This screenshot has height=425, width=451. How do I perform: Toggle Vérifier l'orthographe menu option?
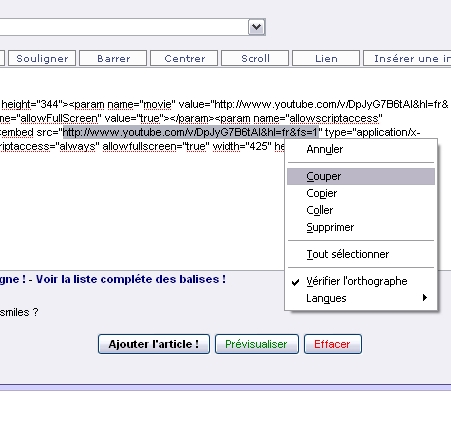pos(361,281)
